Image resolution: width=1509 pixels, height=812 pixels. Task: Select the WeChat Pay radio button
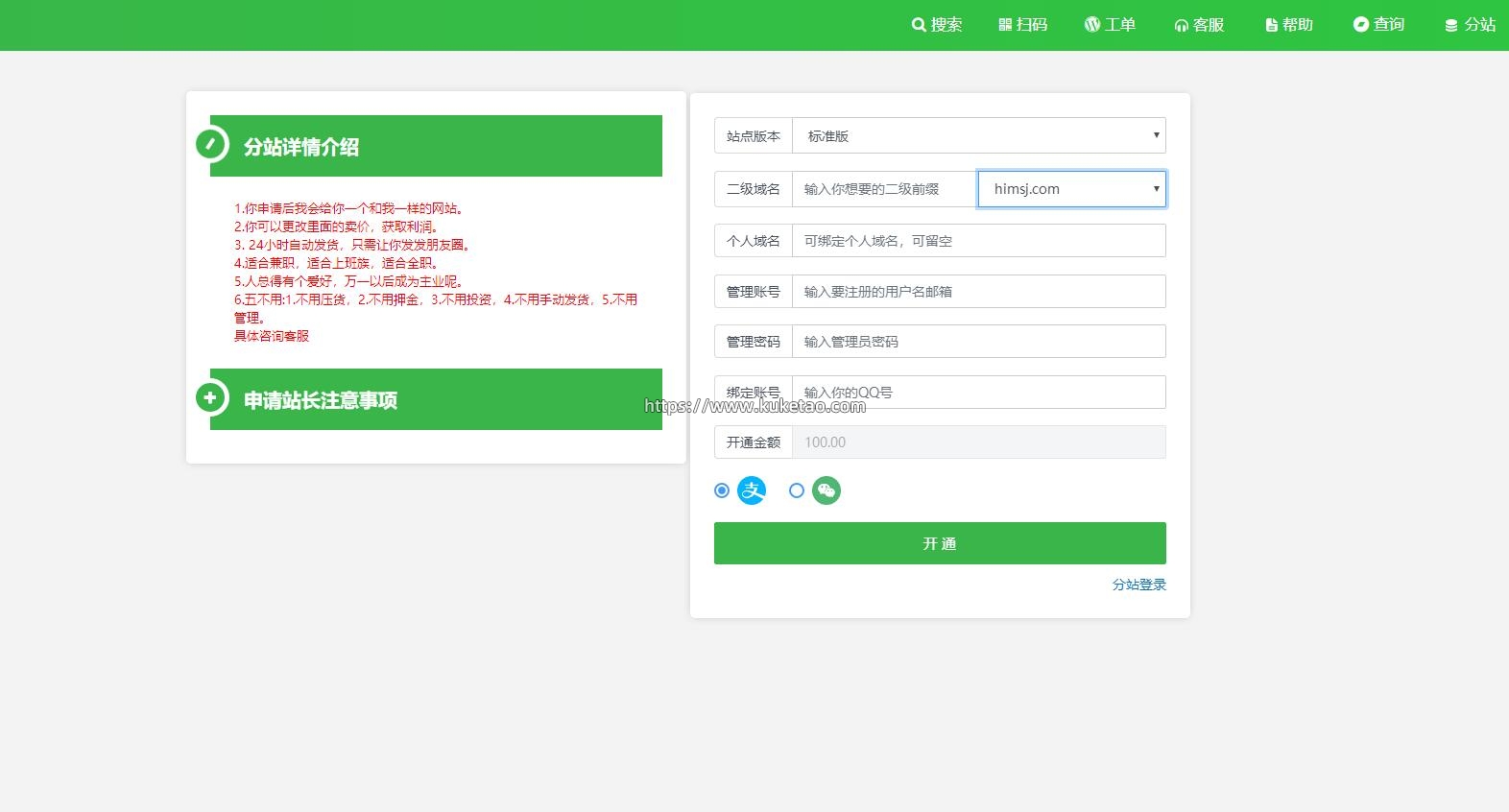796,490
